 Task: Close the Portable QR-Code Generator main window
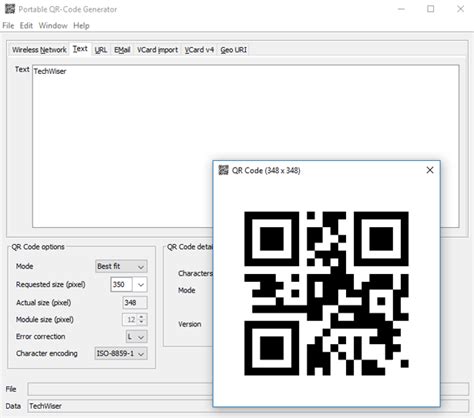[460, 9]
